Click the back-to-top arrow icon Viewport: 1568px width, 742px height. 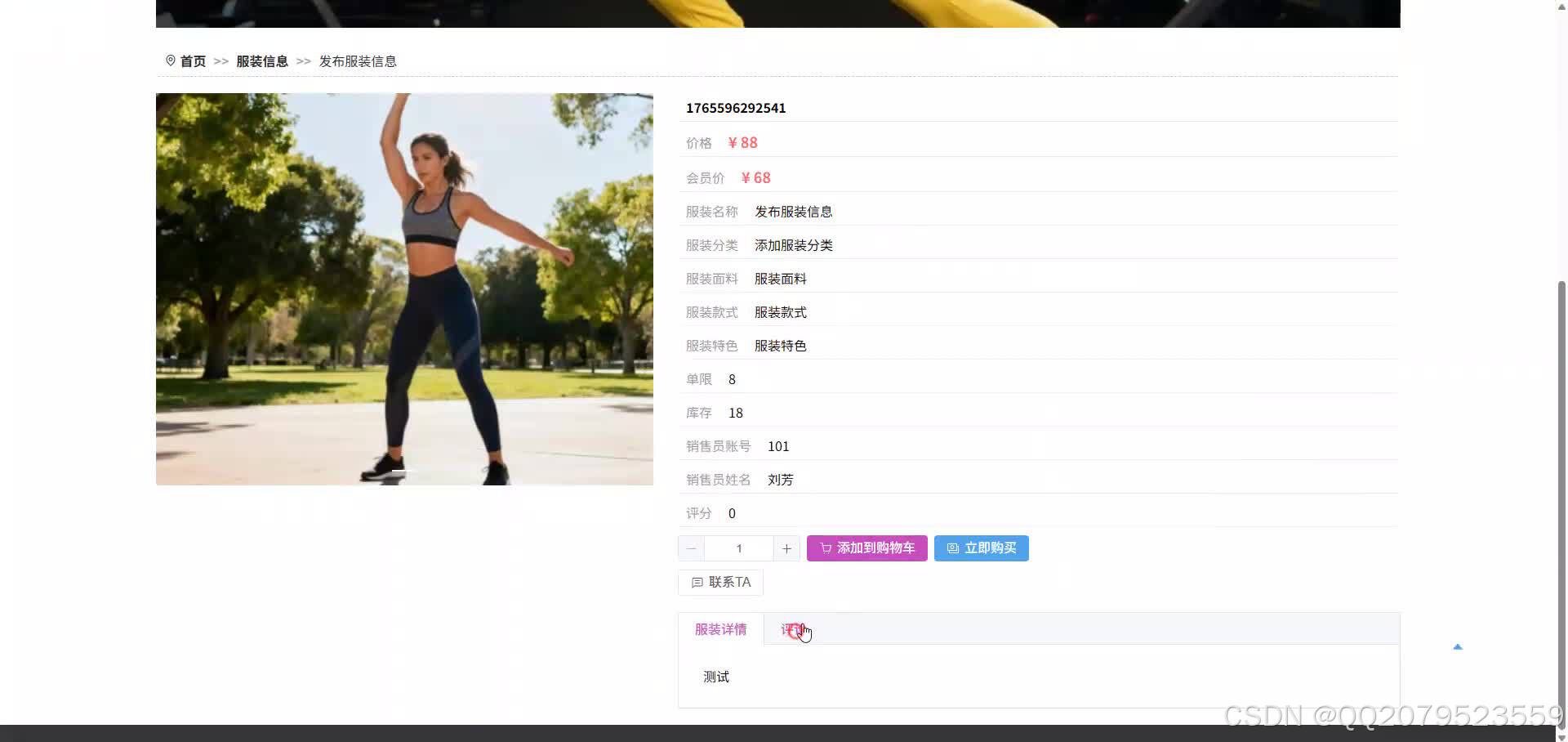[1458, 647]
